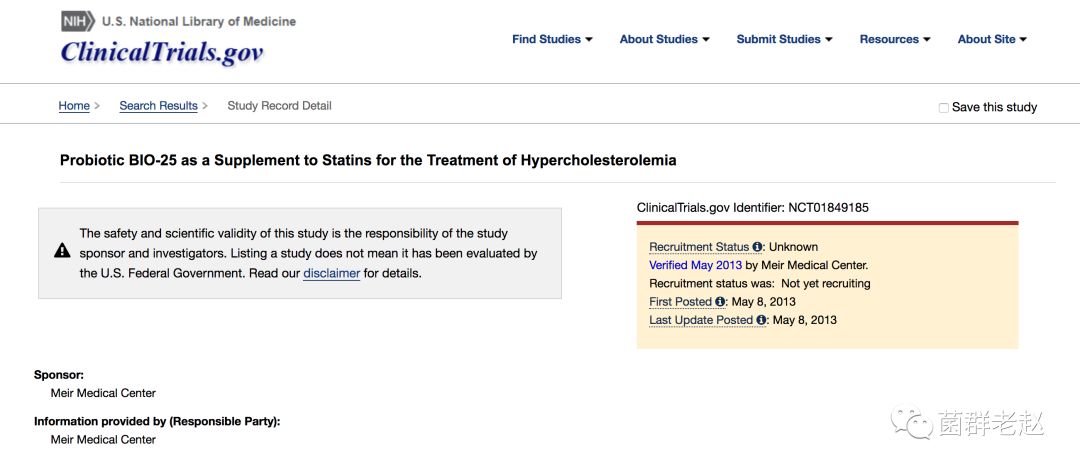Click the study title heading
The image size is (1080, 471).
pyautogui.click(x=368, y=160)
